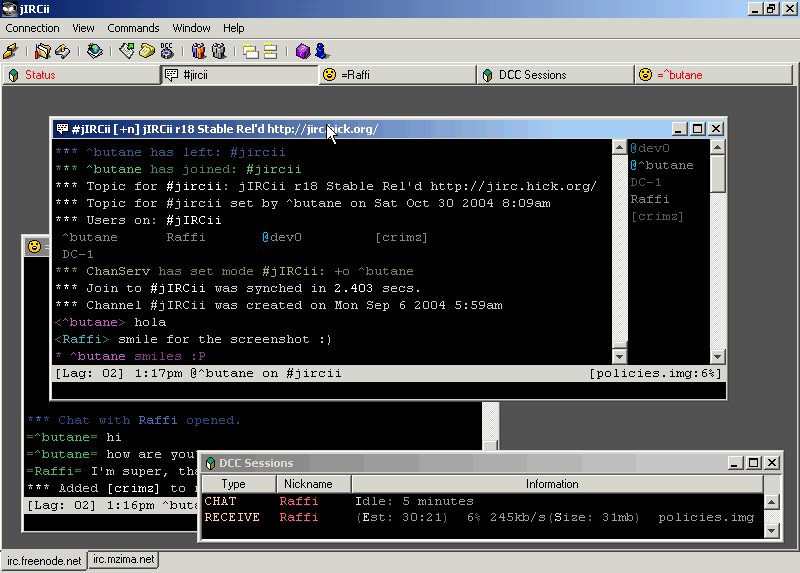Screen dimensions: 800x573
Task: Switch to the #jircii channel tab
Action: pos(239,75)
